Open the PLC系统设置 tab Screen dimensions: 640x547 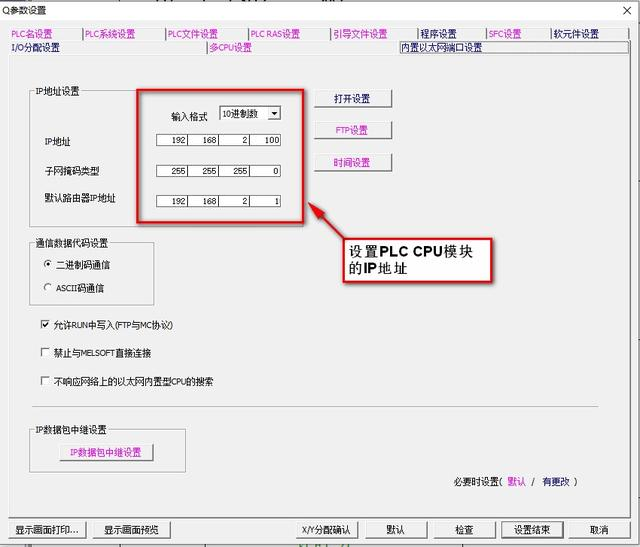110,34
